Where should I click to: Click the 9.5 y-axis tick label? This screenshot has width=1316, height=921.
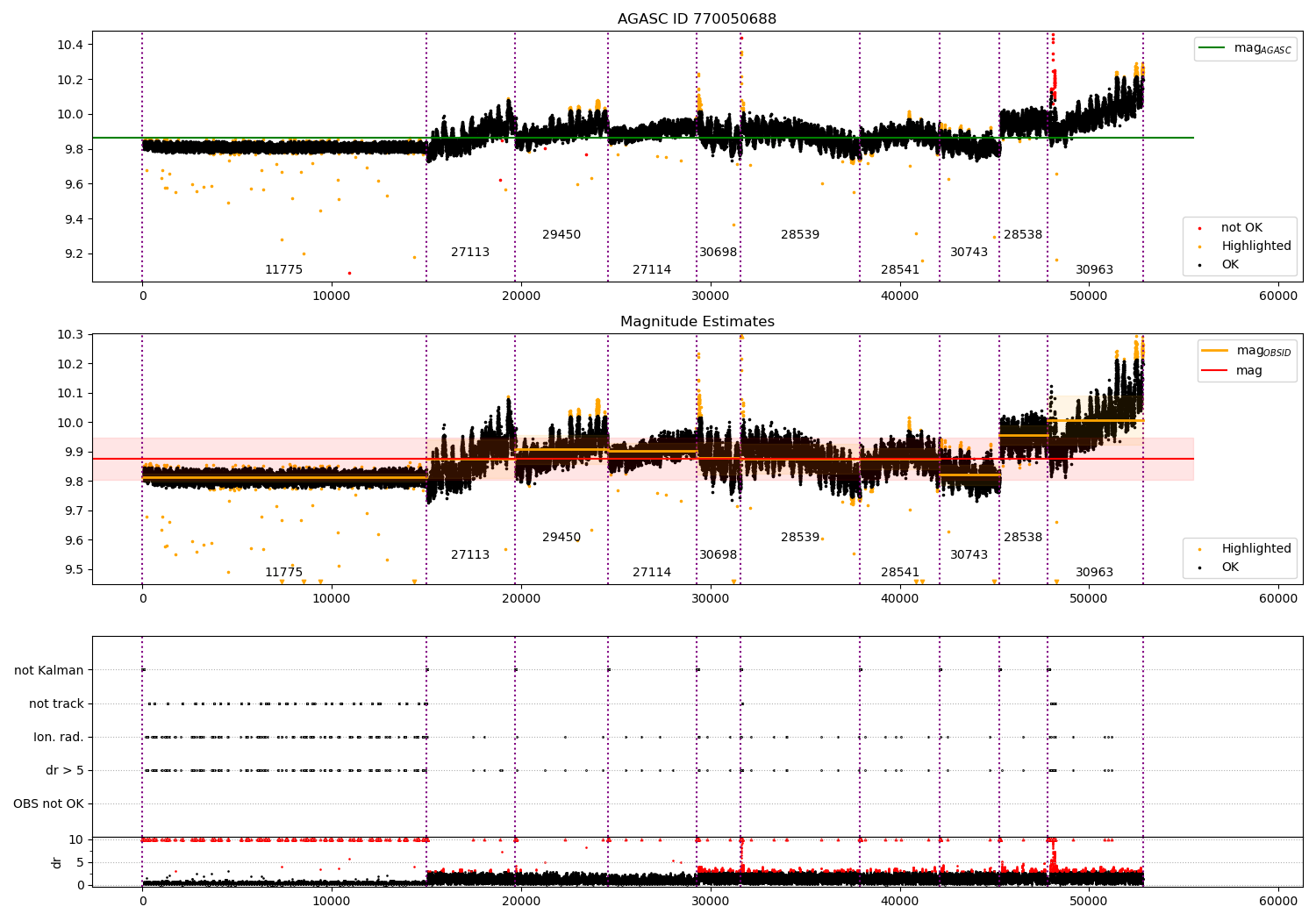click(74, 570)
